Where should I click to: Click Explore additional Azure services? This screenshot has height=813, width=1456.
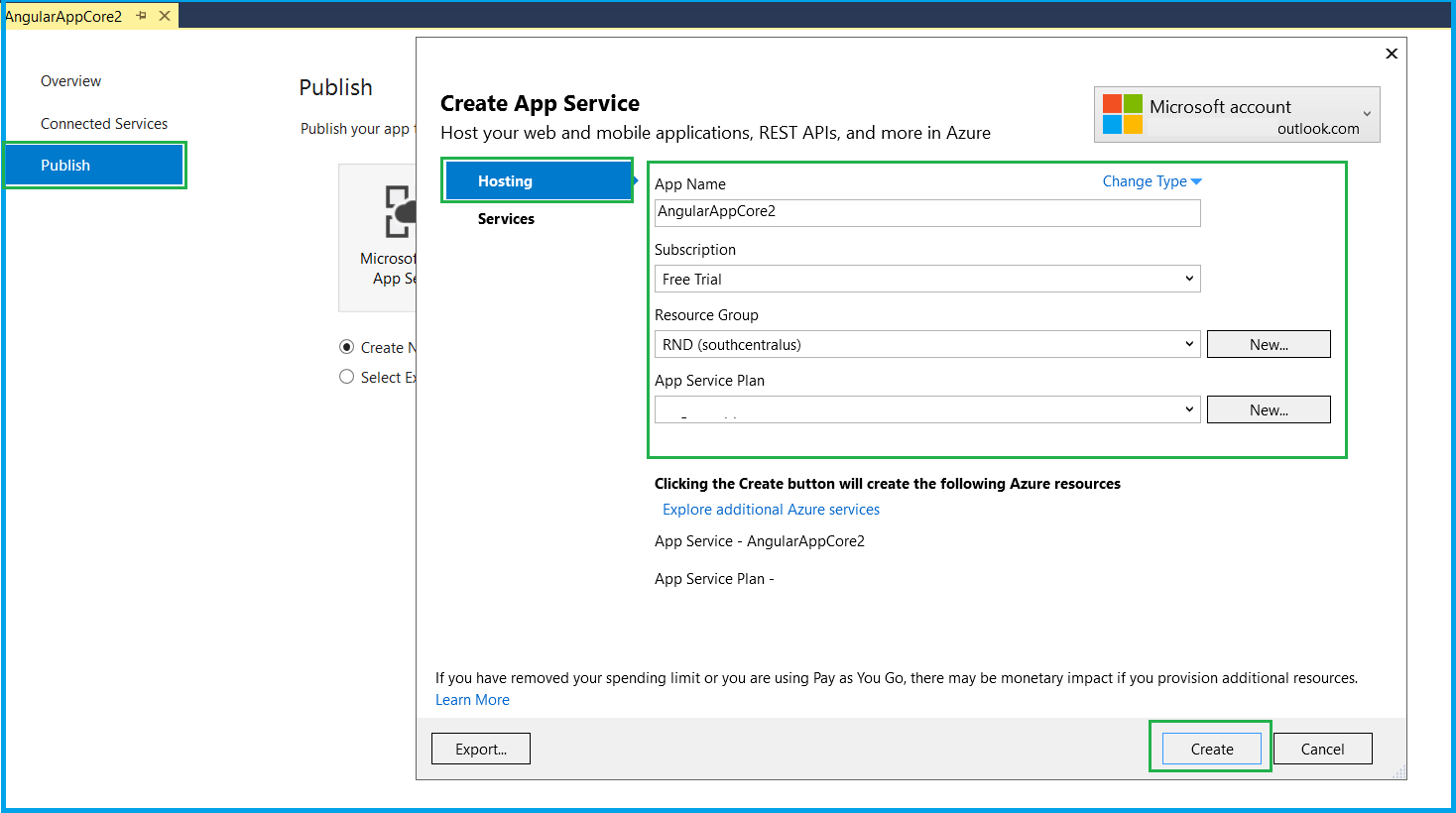[x=771, y=509]
